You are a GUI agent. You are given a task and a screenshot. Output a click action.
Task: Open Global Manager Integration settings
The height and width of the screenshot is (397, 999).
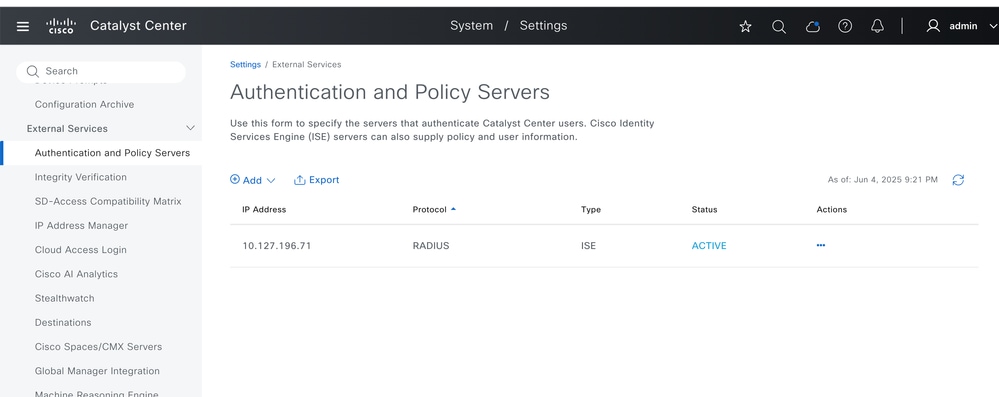97,371
